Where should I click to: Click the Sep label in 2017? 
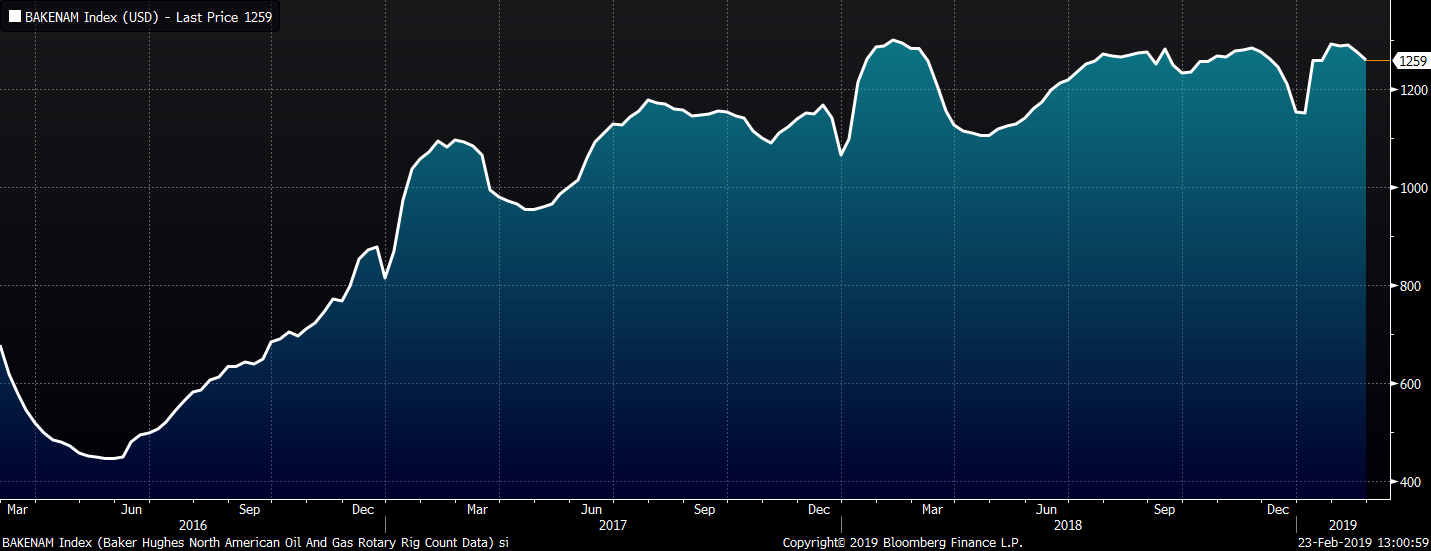705,509
